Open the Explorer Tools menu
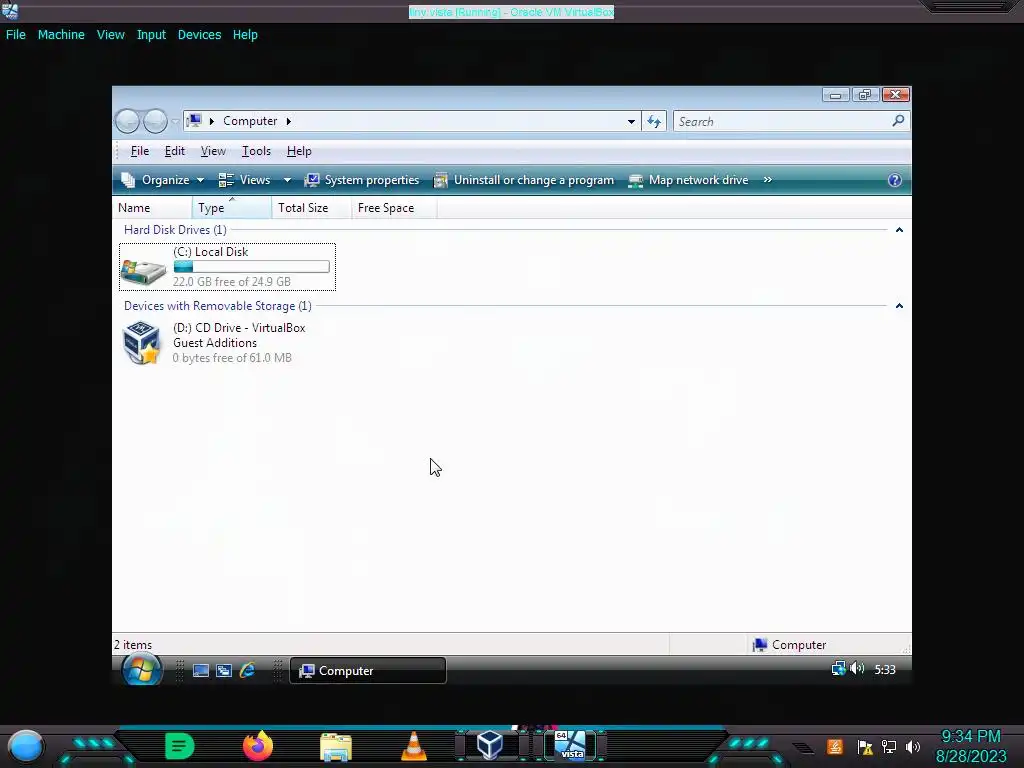 [x=256, y=151]
